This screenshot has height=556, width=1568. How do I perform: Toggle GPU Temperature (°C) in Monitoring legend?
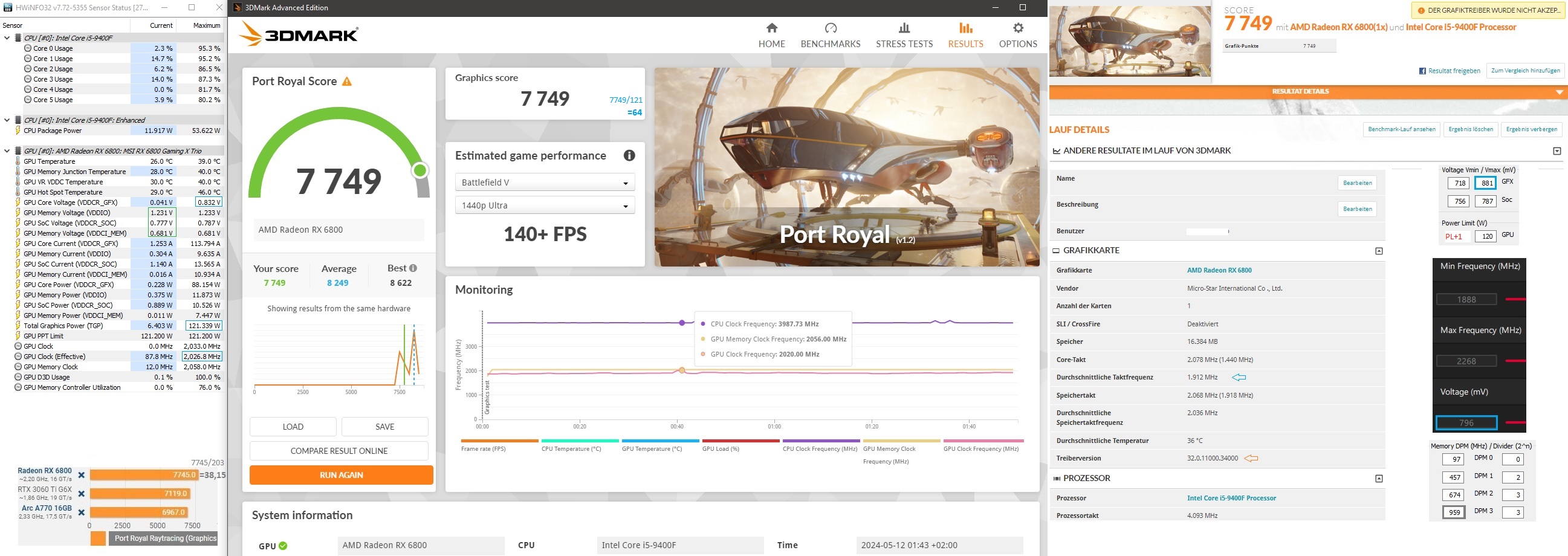(x=660, y=445)
